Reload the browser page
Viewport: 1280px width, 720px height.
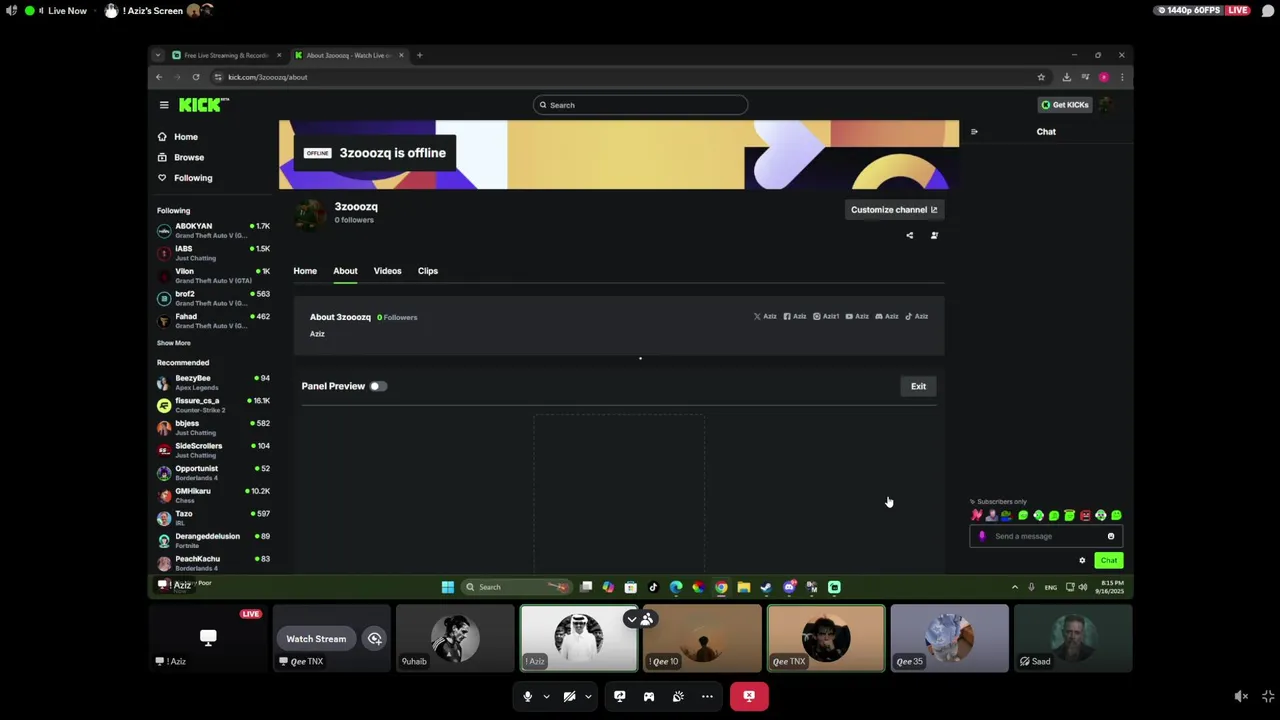pyautogui.click(x=196, y=77)
